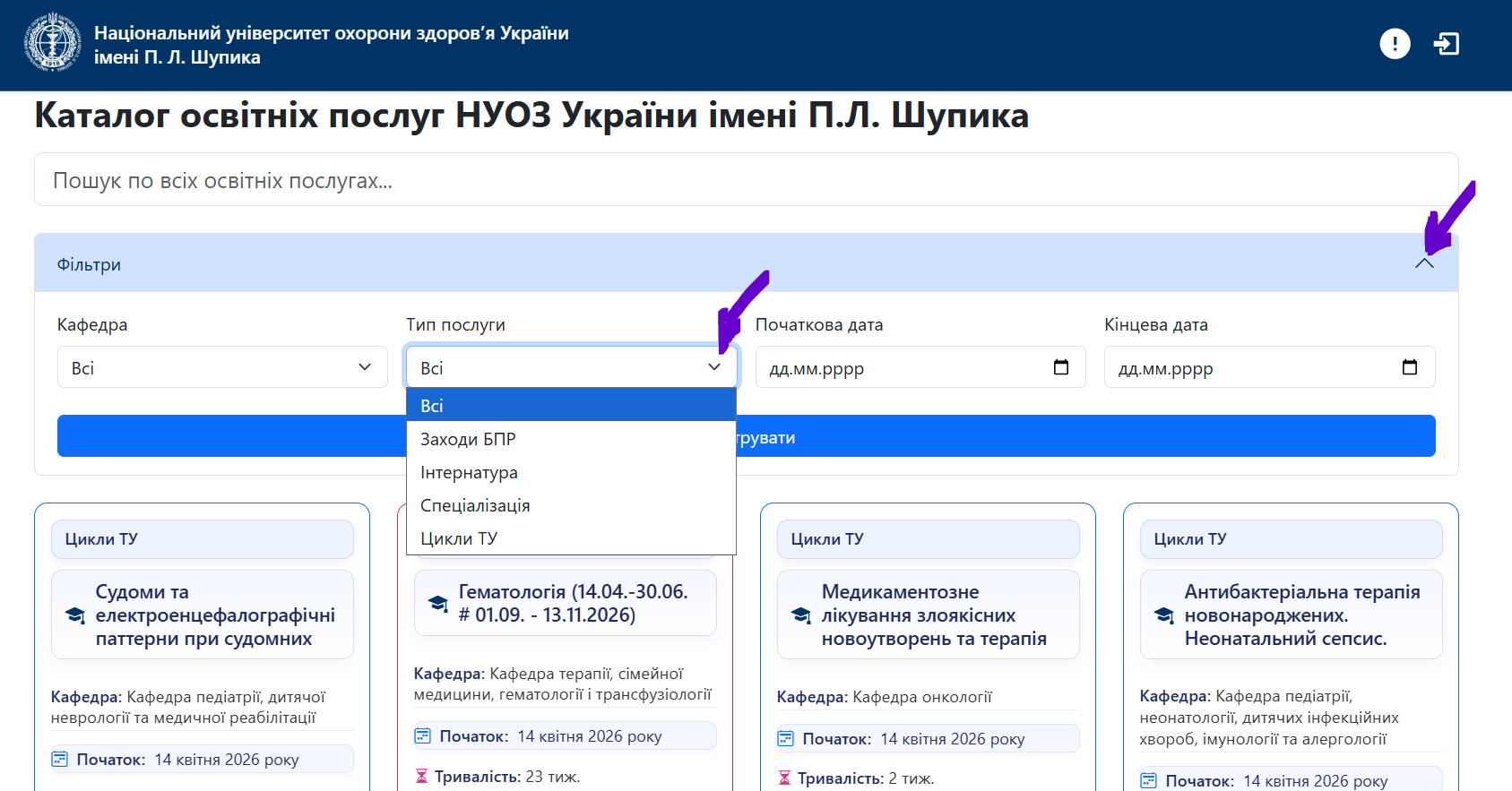The width and height of the screenshot is (1512, 791).
Task: Select the highlighted Всі option
Action: [432, 406]
